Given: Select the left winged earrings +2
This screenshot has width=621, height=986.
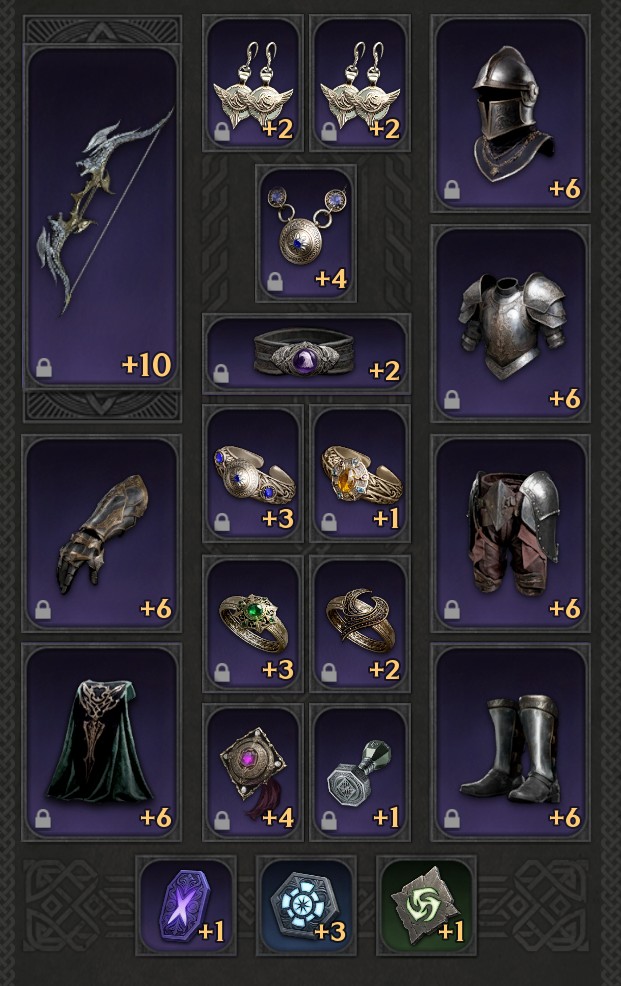Looking at the screenshot, I should click(x=253, y=84).
